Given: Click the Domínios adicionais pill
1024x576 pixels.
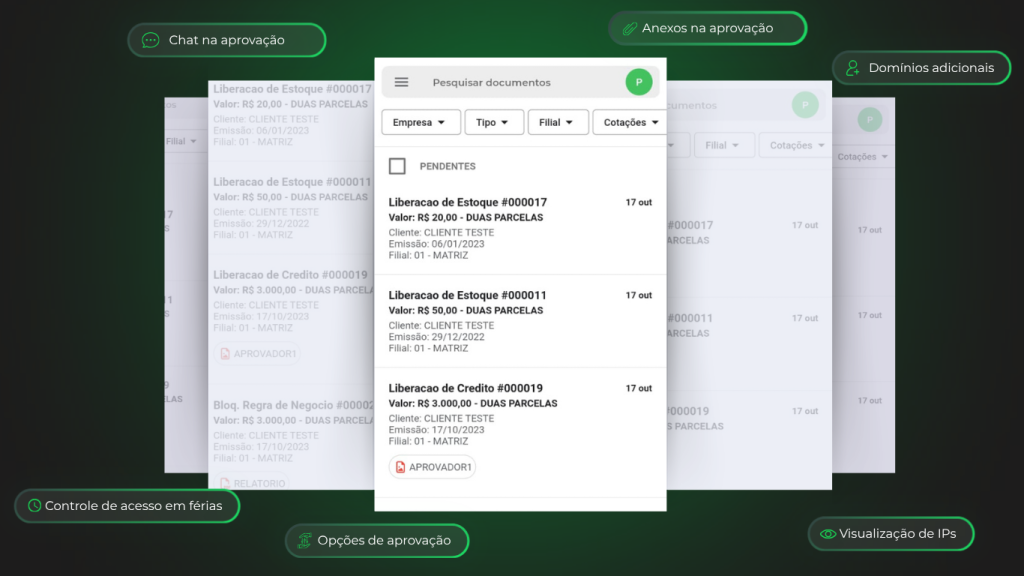Looking at the screenshot, I should [x=921, y=68].
